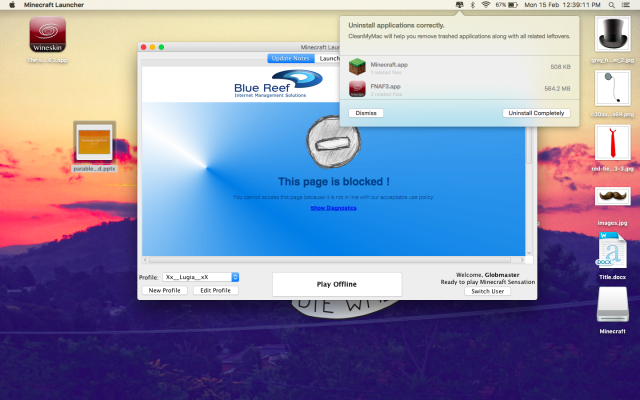Click 'This page is blocked !' heading
This screenshot has width=640, height=400.
[333, 182]
